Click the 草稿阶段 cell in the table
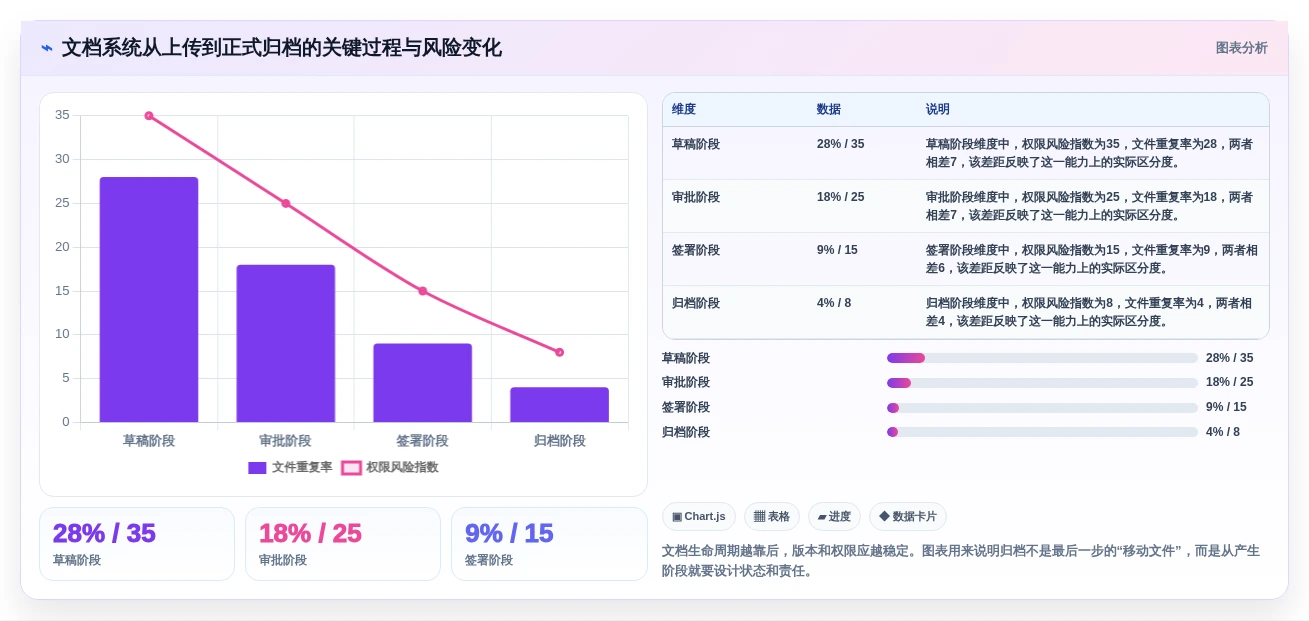Viewport: 1309px width, 621px height. coord(696,144)
